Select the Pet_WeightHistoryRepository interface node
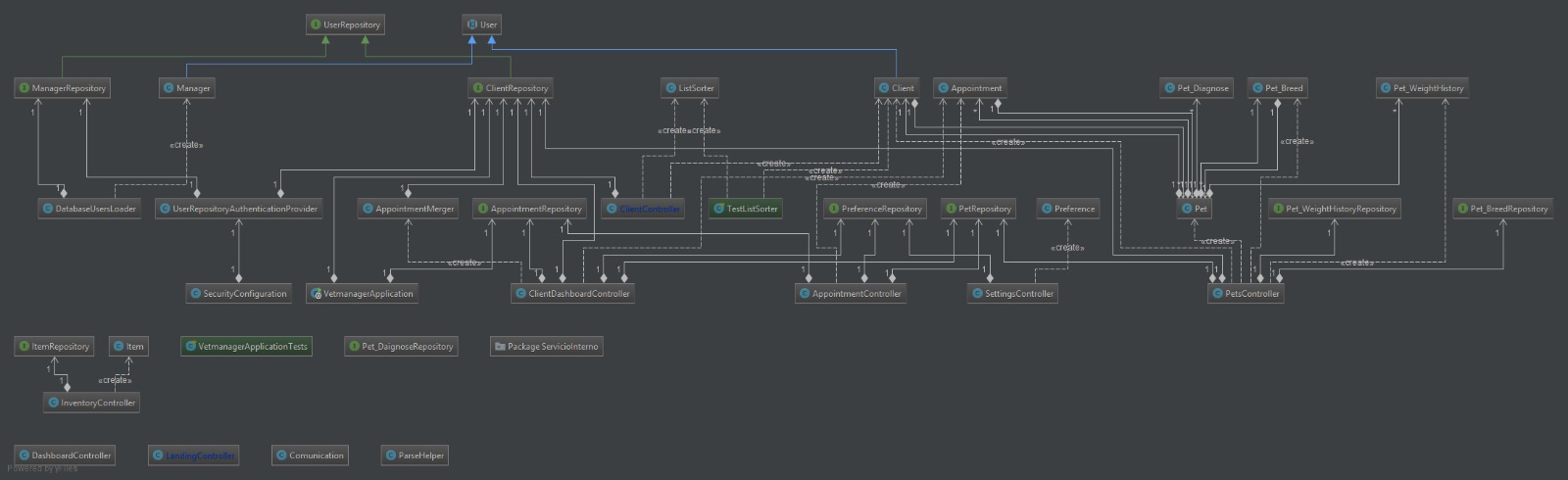Viewport: 1568px width, 480px height. pos(1334,209)
